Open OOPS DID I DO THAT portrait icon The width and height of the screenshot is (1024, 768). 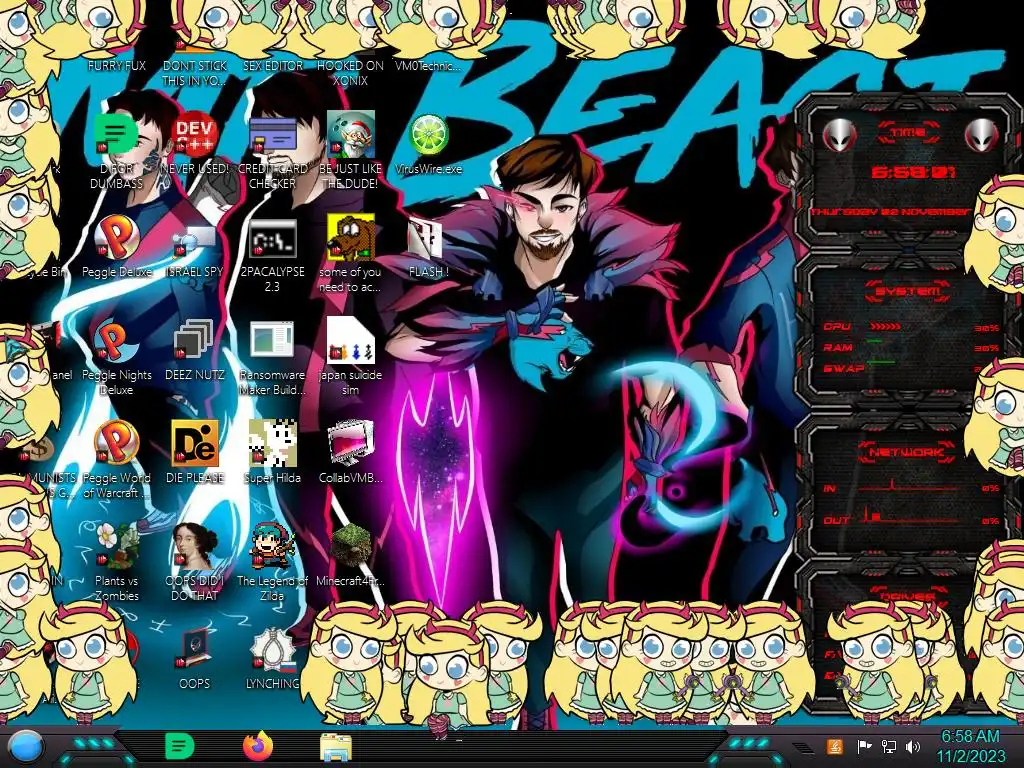194,546
